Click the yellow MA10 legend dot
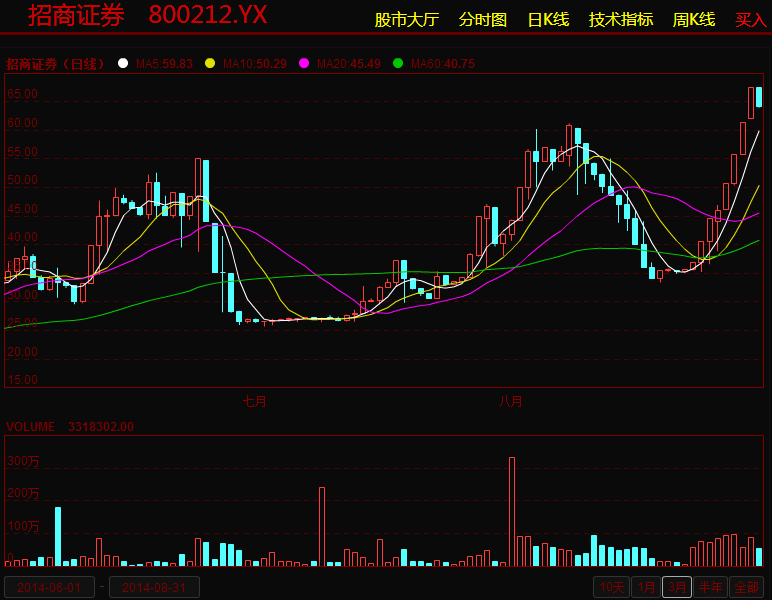The width and height of the screenshot is (772, 600). point(210,63)
